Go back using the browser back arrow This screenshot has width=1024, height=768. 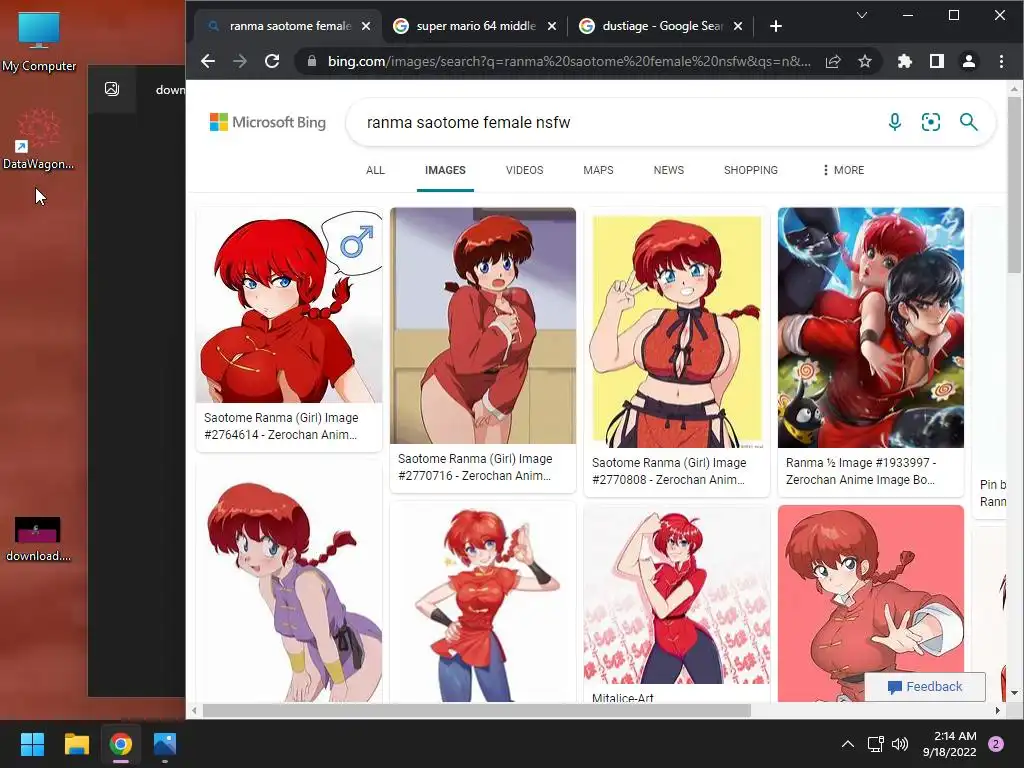[x=208, y=61]
